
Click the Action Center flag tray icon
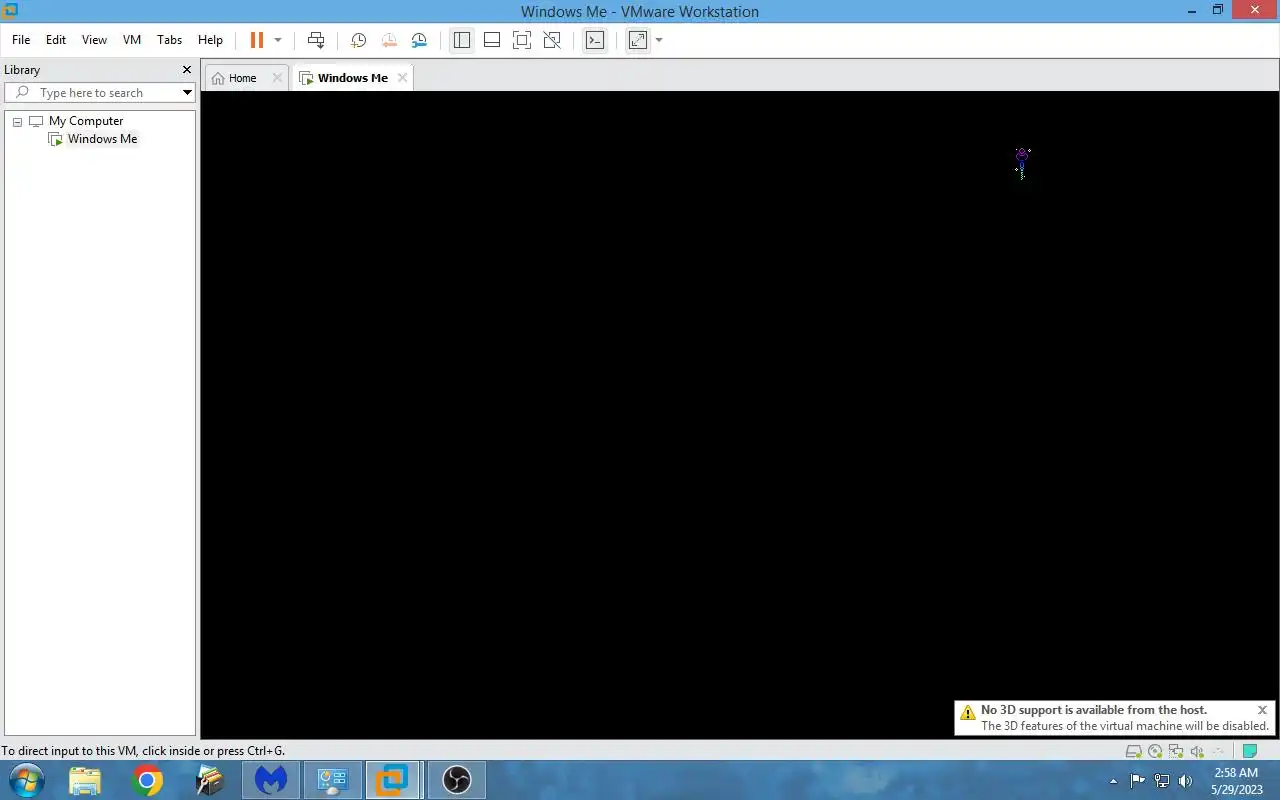point(1138,781)
